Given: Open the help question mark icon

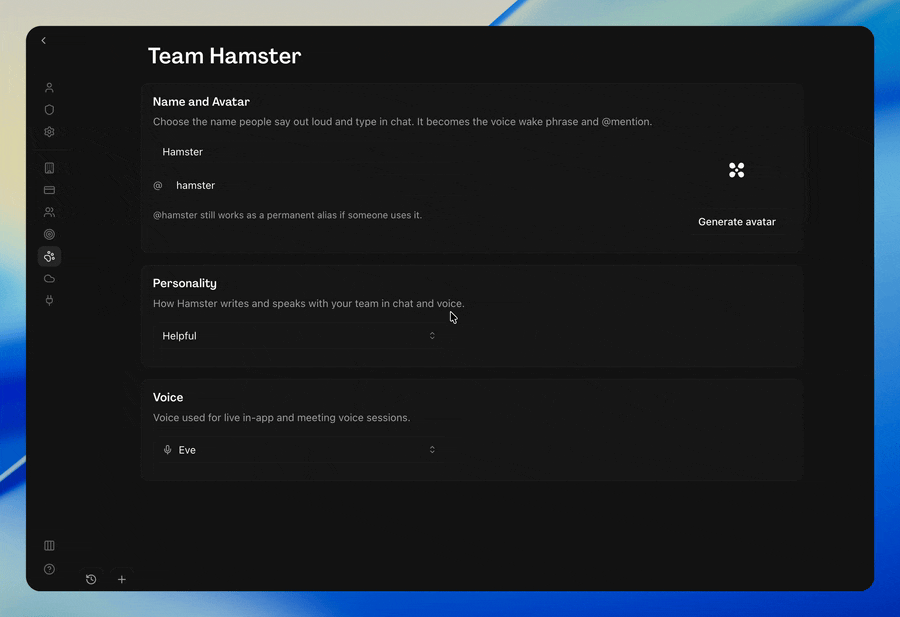Looking at the screenshot, I should pos(49,569).
